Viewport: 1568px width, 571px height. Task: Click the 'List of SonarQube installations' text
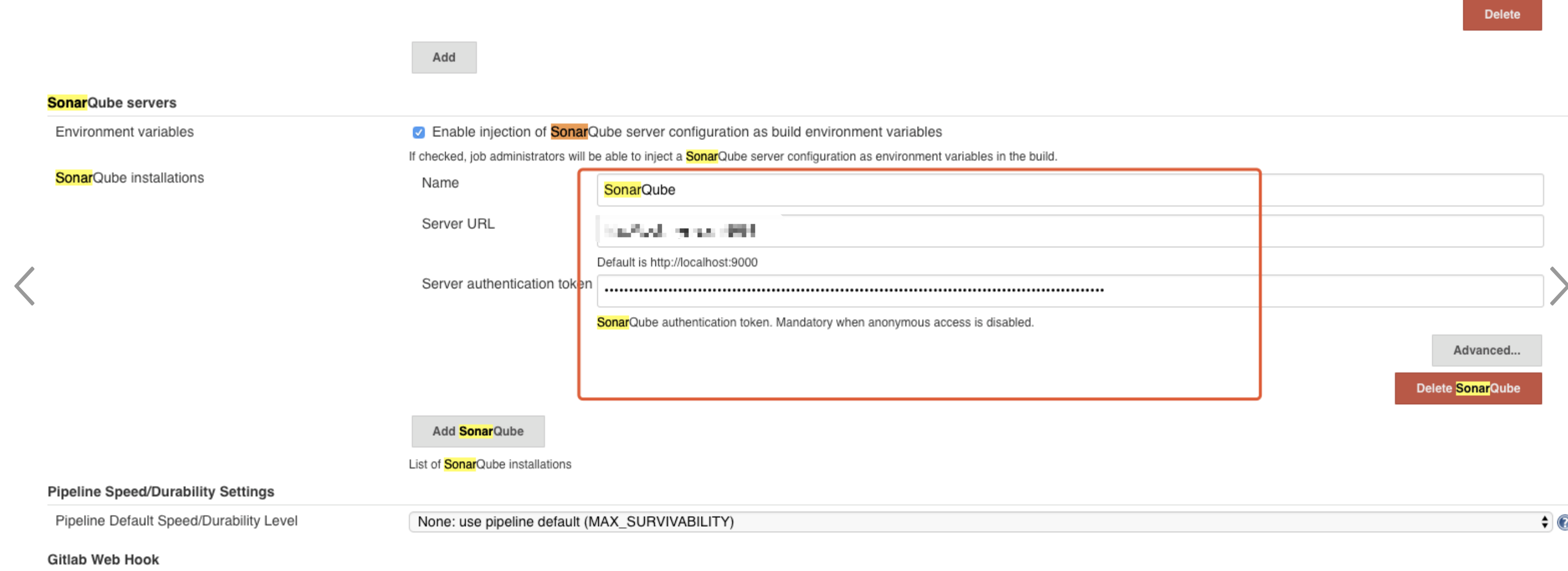(x=490, y=464)
